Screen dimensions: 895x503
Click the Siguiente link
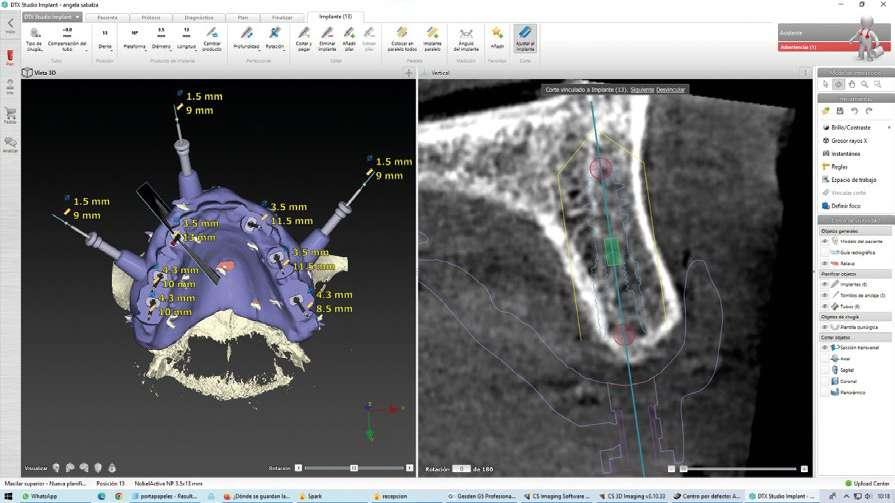642,89
